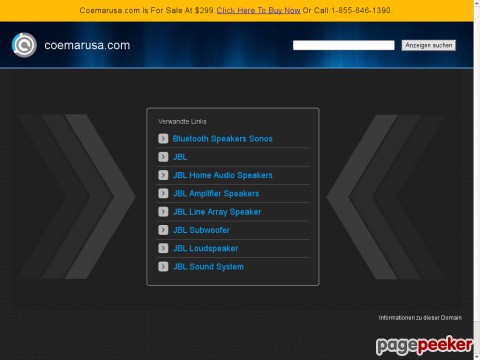Click arrow icon beside JBL Subwoofer

[x=163, y=230]
